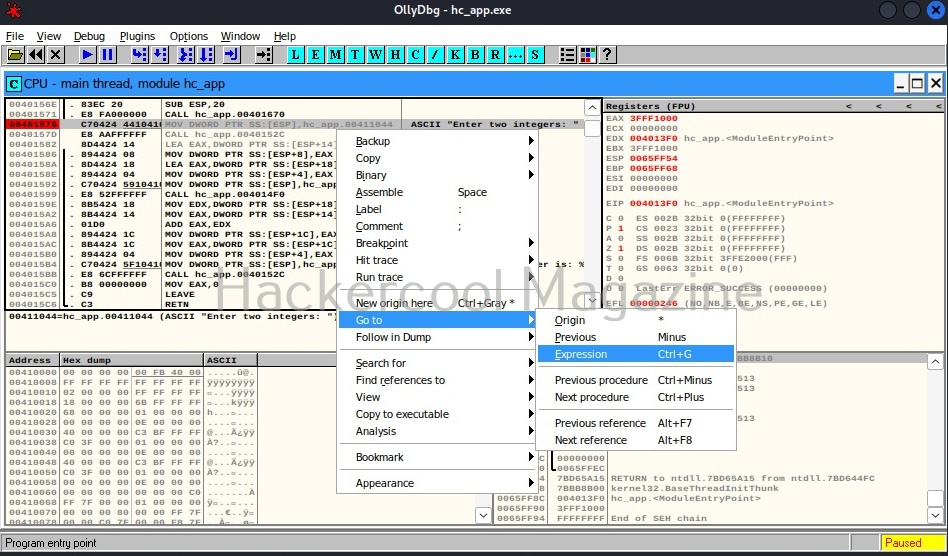
Task: Open the Window menu
Action: pyautogui.click(x=240, y=36)
